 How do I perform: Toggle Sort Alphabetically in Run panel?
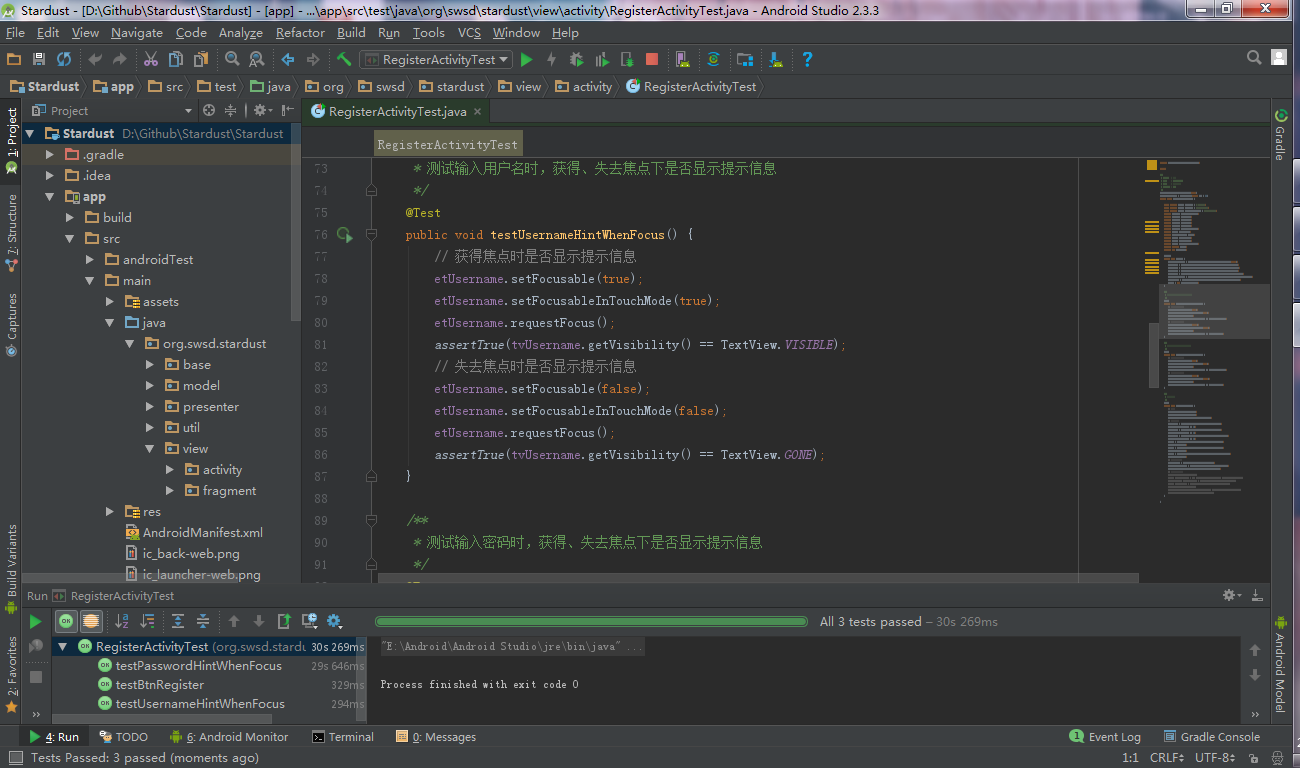[x=123, y=621]
